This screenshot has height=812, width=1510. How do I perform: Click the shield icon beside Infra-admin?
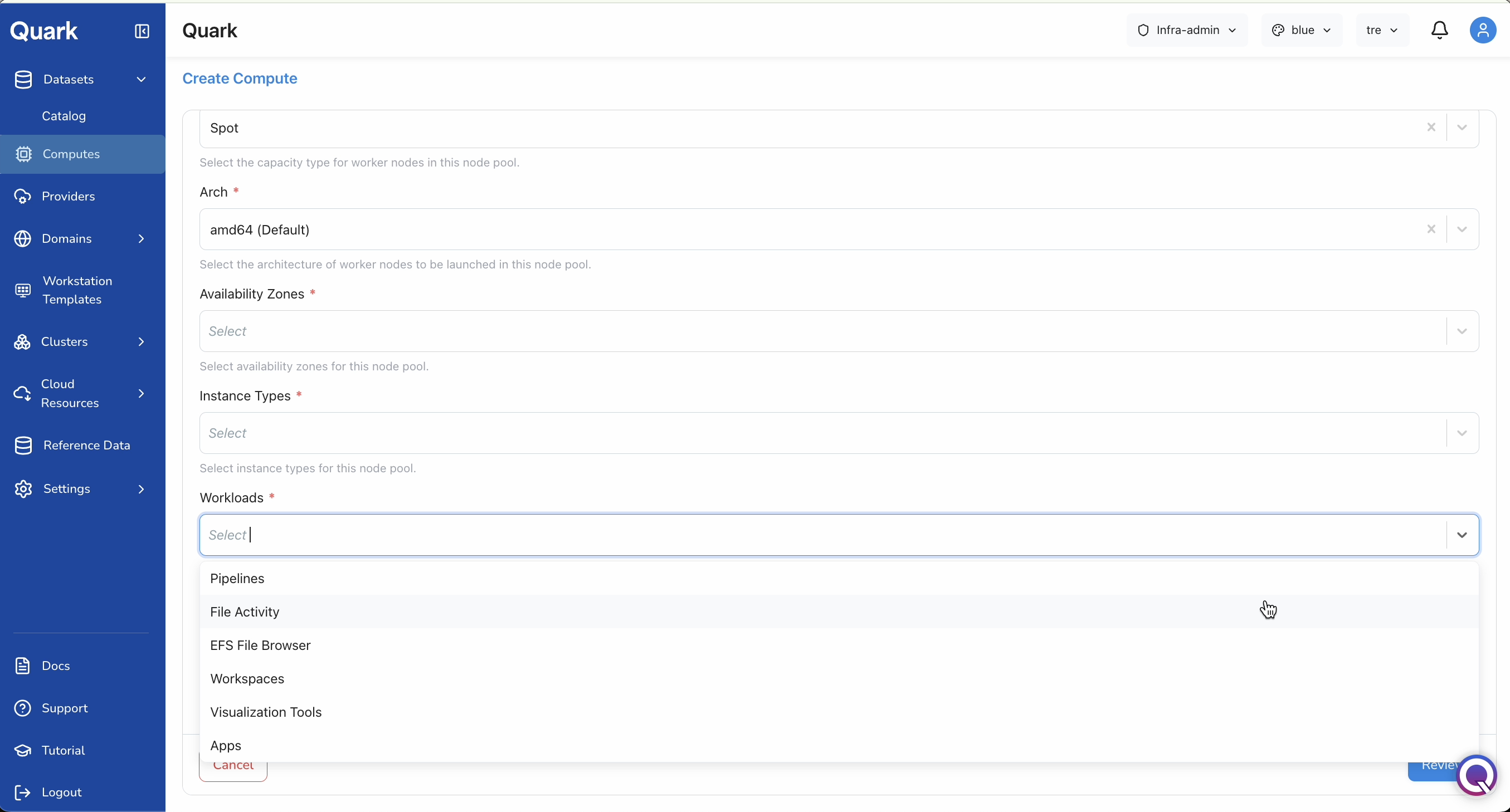(x=1143, y=31)
